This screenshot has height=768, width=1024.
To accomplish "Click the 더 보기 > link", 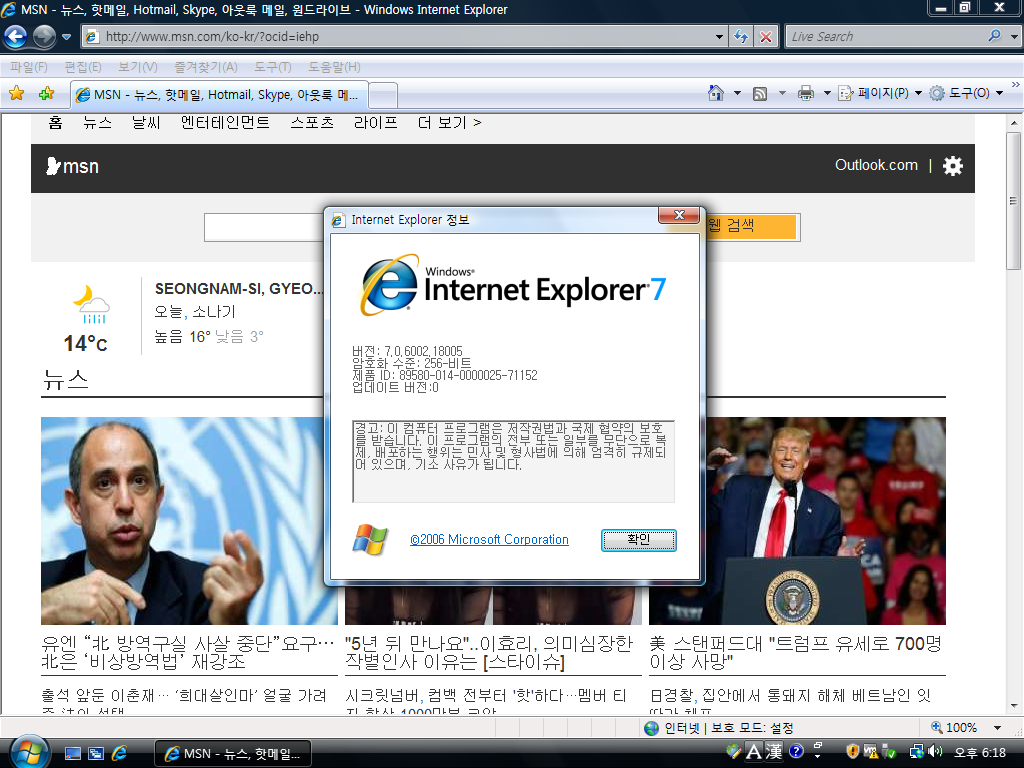I will point(449,123).
